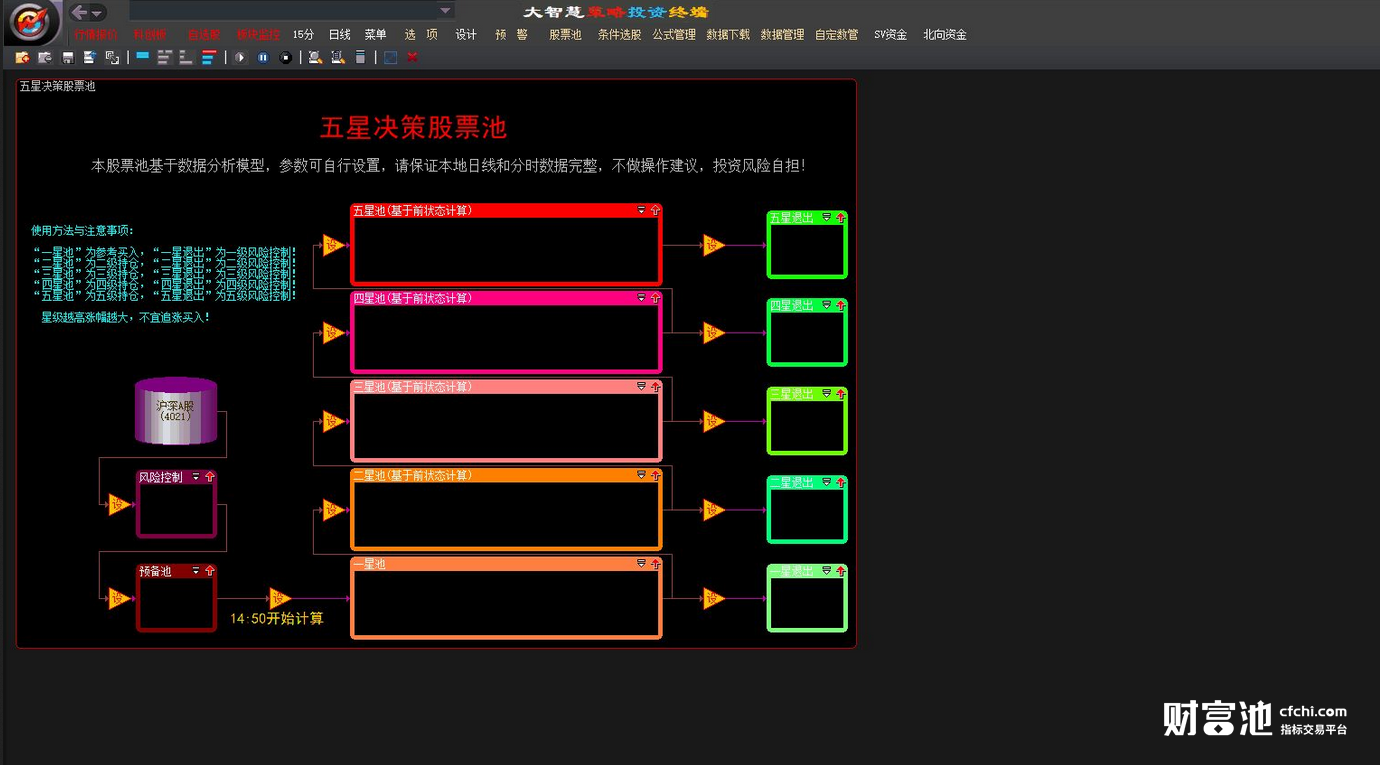This screenshot has height=765, width=1380.
Task: Click the red up arrow on 五星池
Action: point(655,211)
